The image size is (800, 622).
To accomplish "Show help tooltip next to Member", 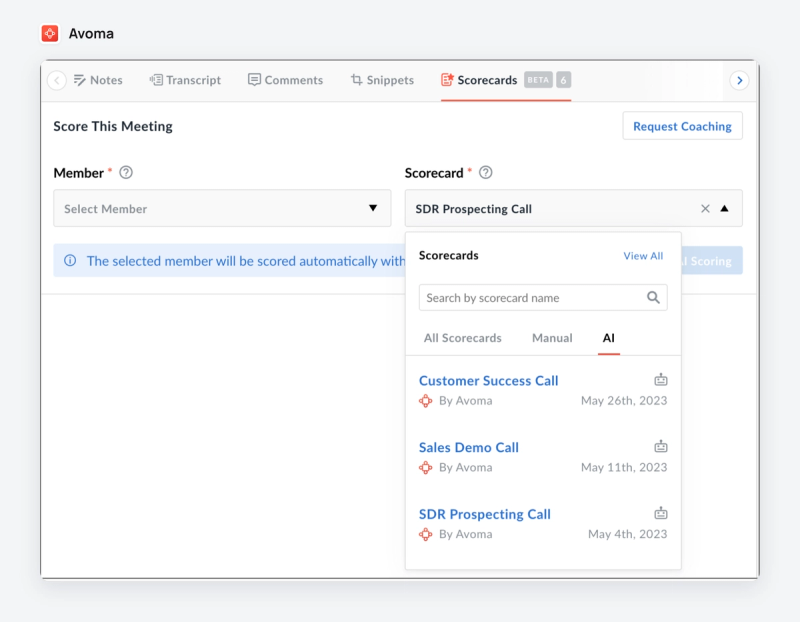I will 126,173.
